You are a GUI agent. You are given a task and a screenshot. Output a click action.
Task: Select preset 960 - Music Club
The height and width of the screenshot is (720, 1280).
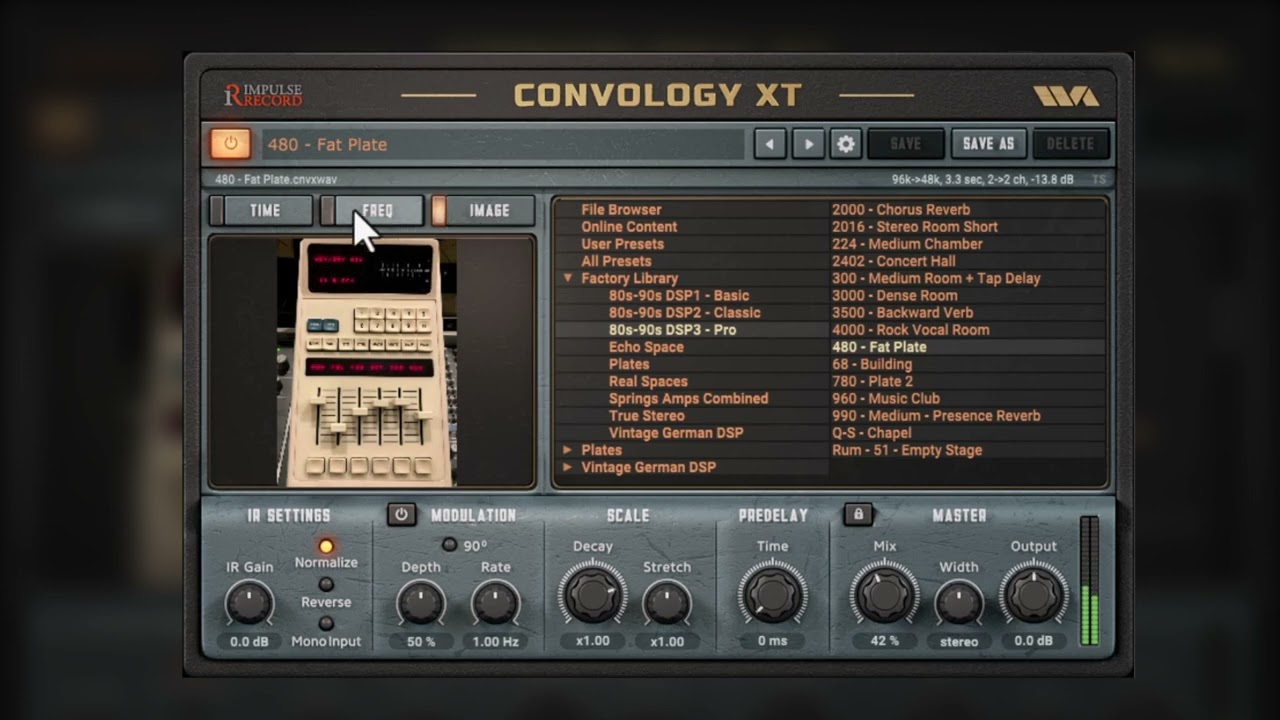tap(886, 398)
